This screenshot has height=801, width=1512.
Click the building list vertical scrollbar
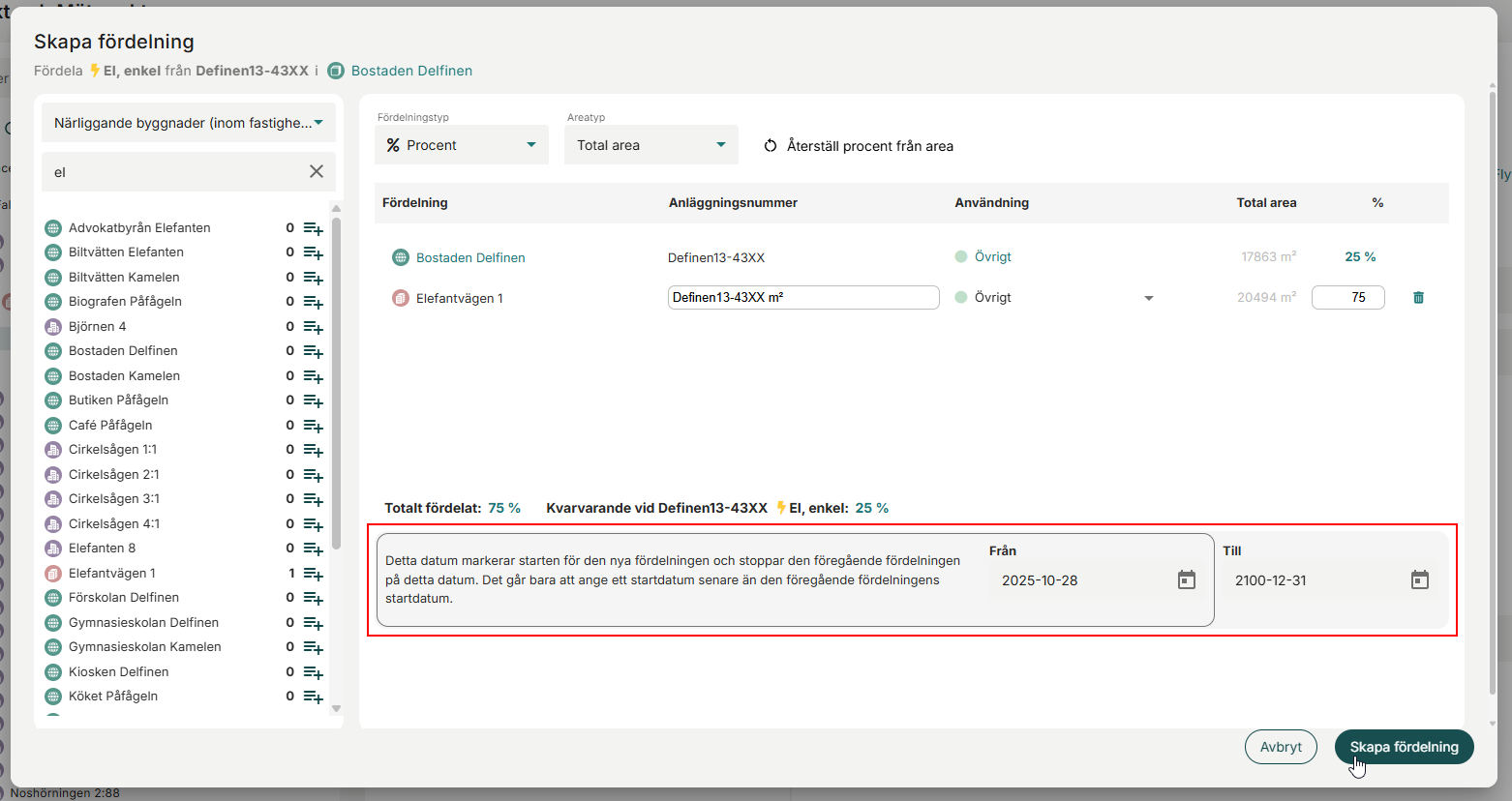click(336, 387)
